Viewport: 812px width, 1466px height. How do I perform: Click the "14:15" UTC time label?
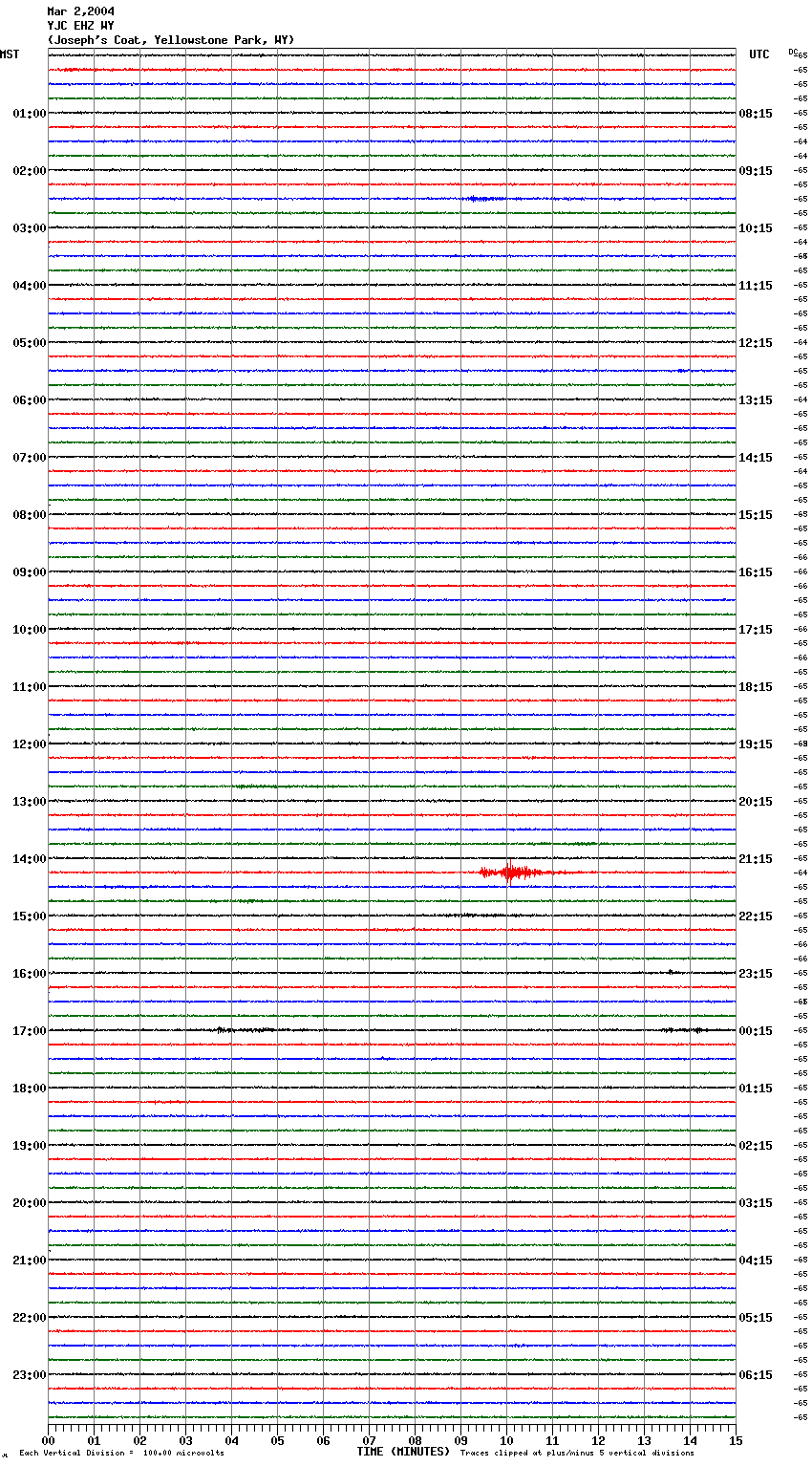(756, 458)
